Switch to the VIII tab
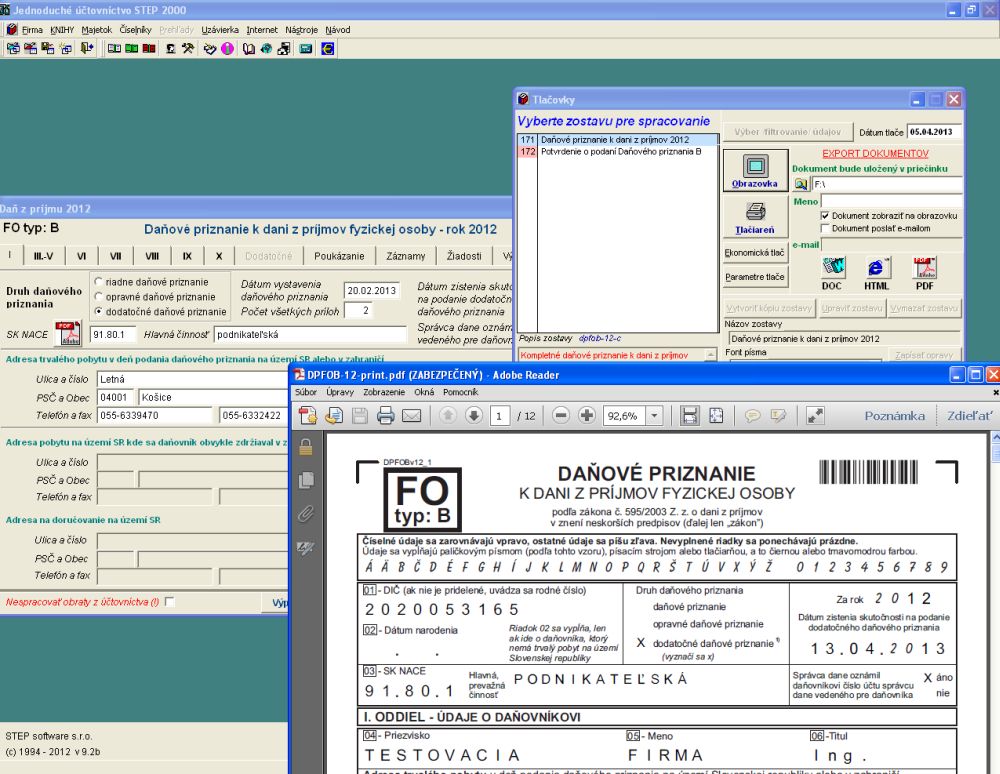Image resolution: width=1000 pixels, height=774 pixels. click(x=152, y=256)
